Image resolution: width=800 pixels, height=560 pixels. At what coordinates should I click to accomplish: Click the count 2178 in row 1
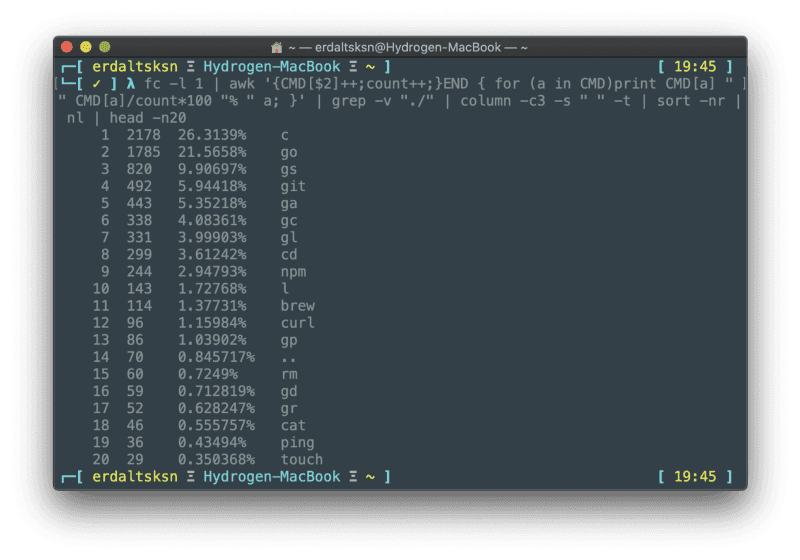[x=143, y=135]
